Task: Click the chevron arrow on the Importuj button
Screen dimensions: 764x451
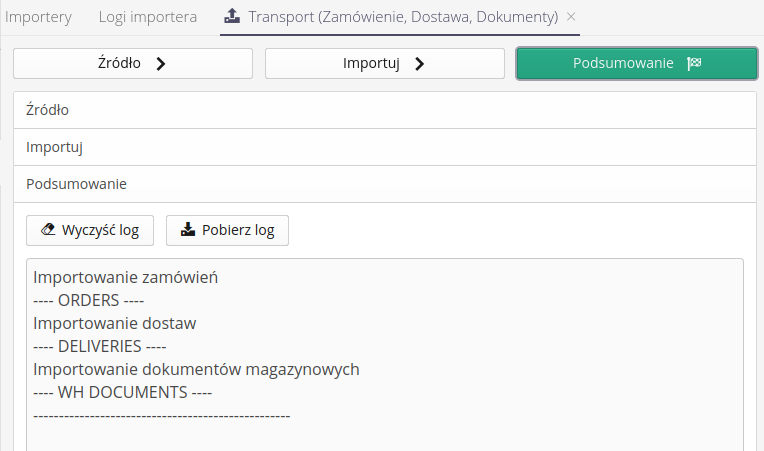Action: click(x=419, y=63)
